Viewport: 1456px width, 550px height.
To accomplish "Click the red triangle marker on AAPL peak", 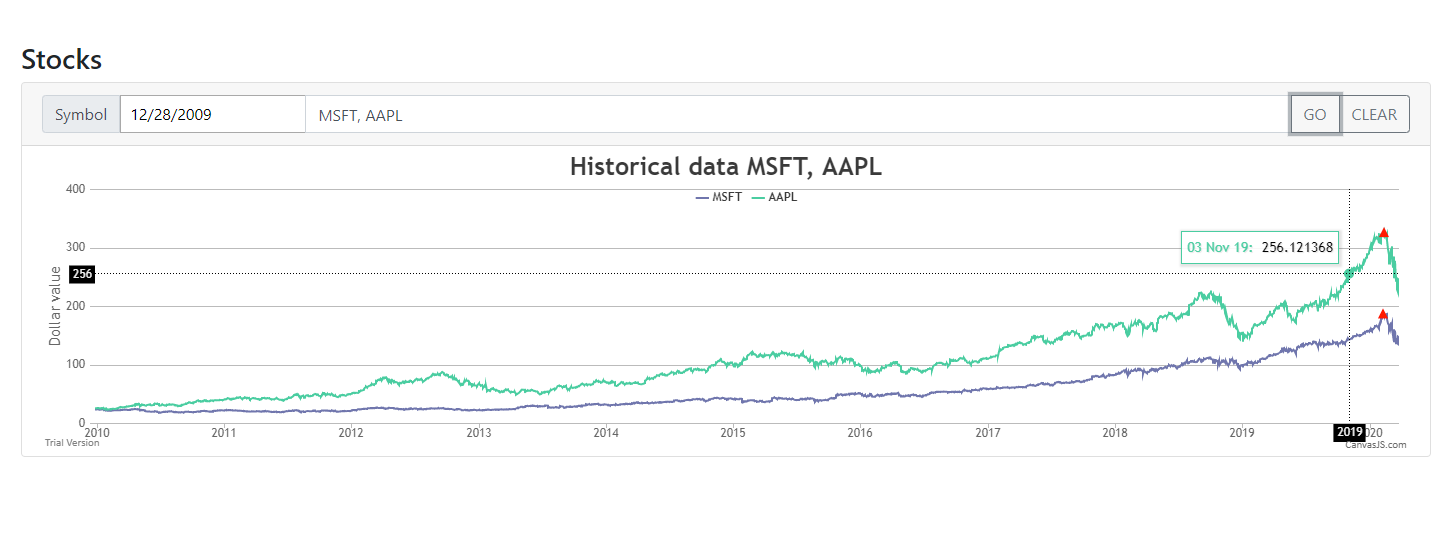I will [x=1384, y=232].
